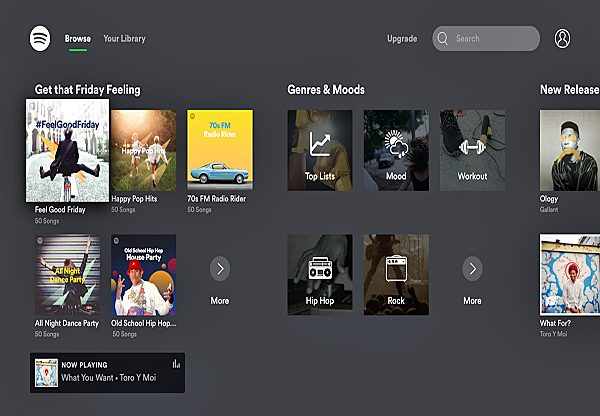Open the Workout genre tile
The image size is (600, 416).
coord(472,150)
